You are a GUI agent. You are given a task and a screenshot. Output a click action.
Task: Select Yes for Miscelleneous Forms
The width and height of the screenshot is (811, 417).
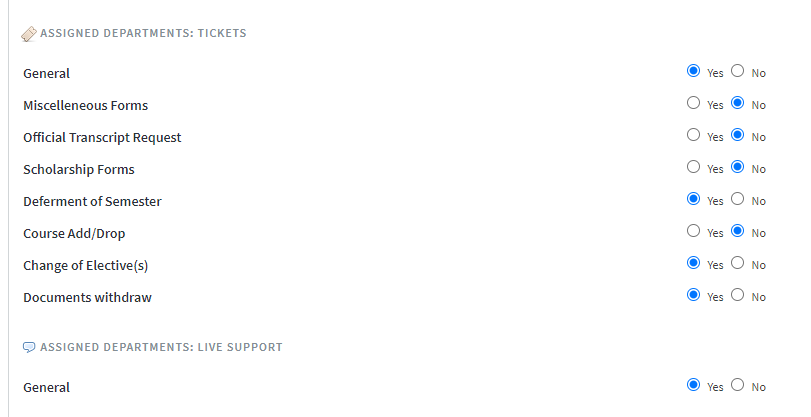click(693, 102)
